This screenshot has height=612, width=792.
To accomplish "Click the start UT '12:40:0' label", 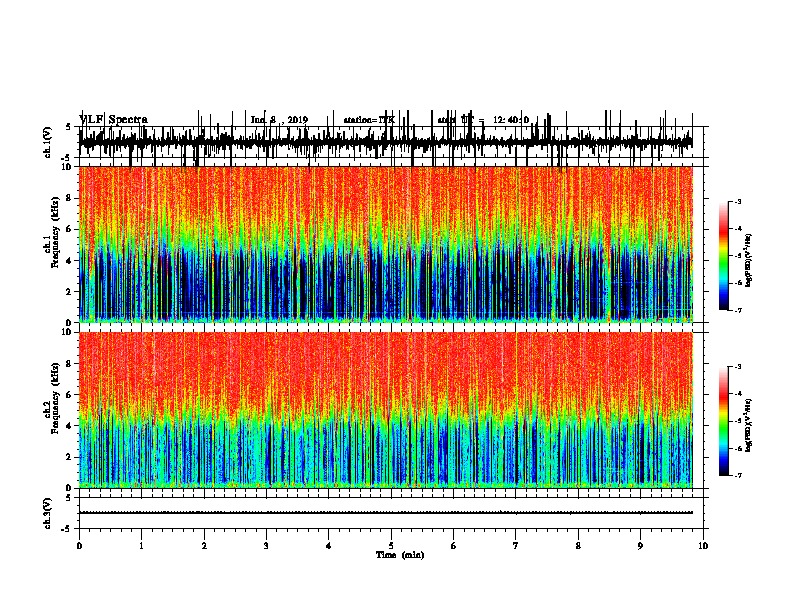I will (x=511, y=120).
